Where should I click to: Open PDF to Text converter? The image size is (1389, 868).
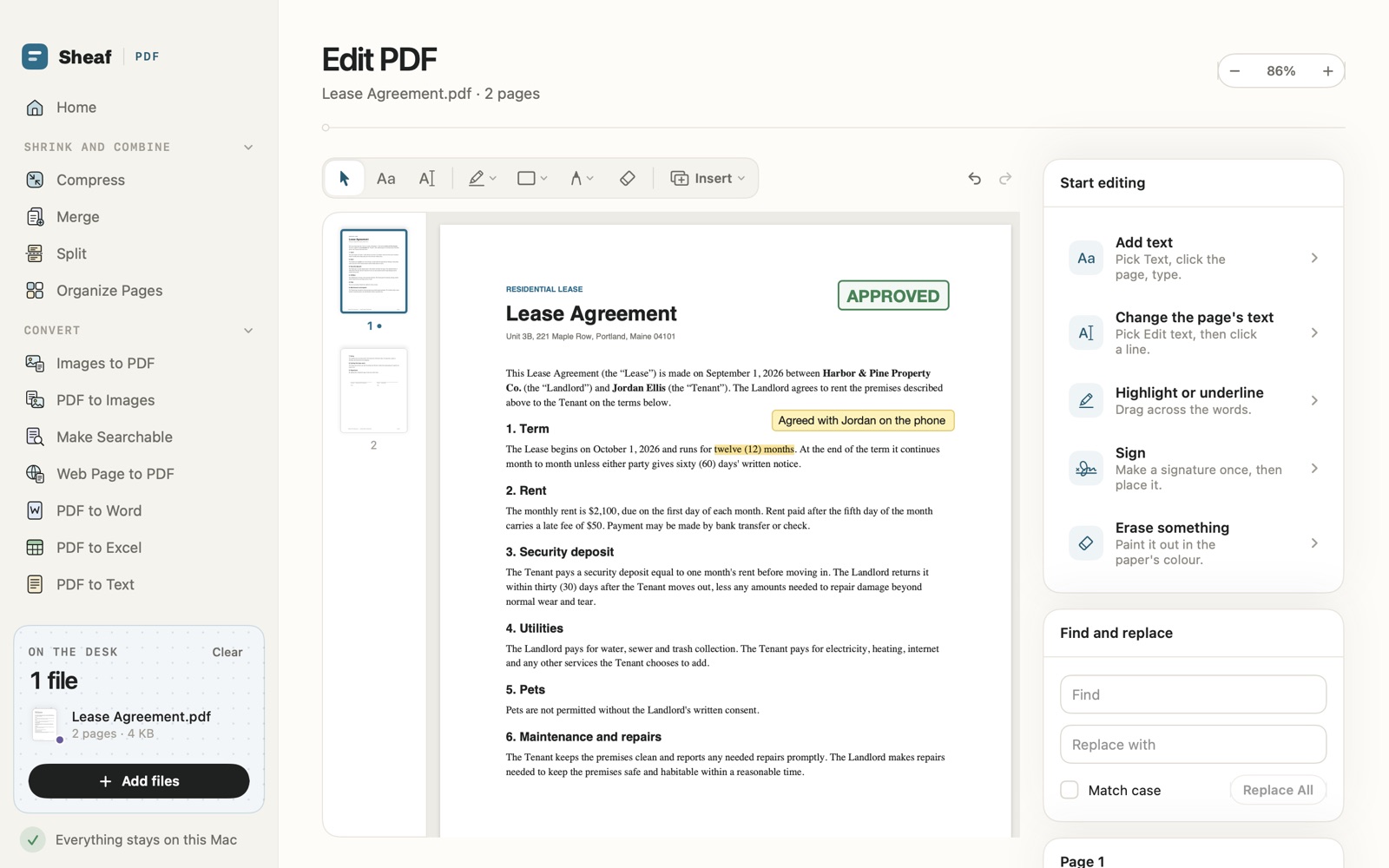coord(139,584)
